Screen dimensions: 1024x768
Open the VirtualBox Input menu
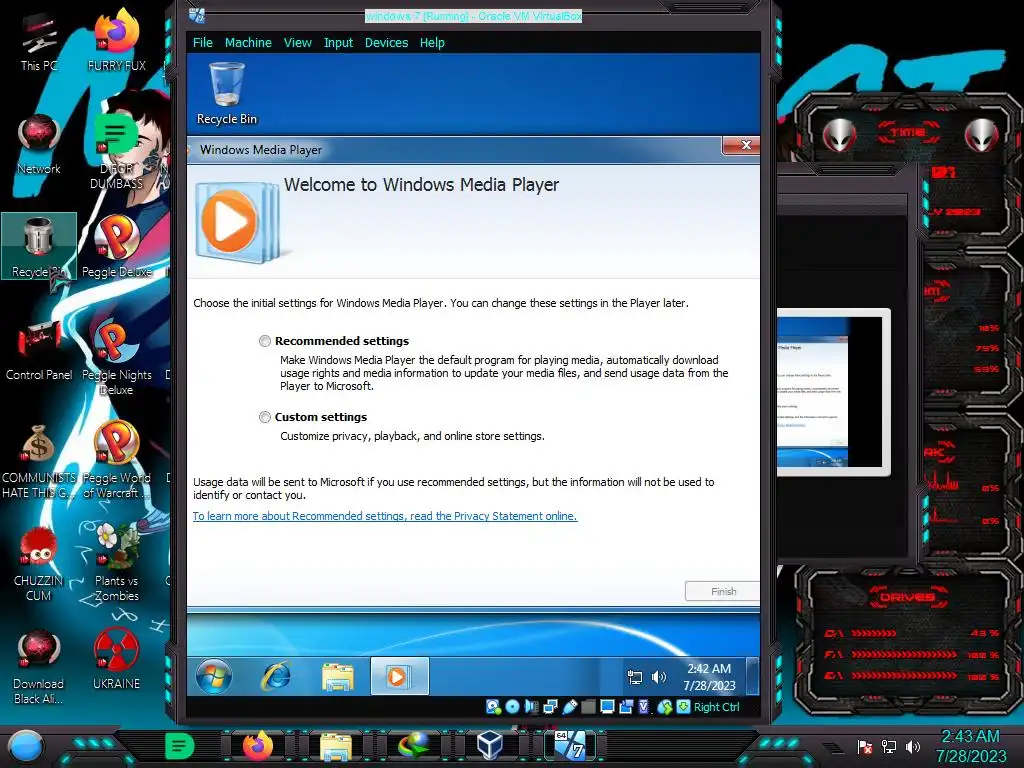tap(338, 42)
